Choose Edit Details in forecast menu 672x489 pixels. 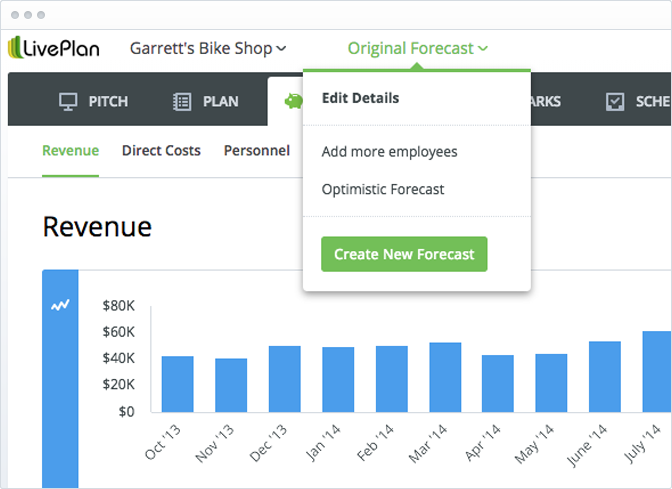point(360,98)
